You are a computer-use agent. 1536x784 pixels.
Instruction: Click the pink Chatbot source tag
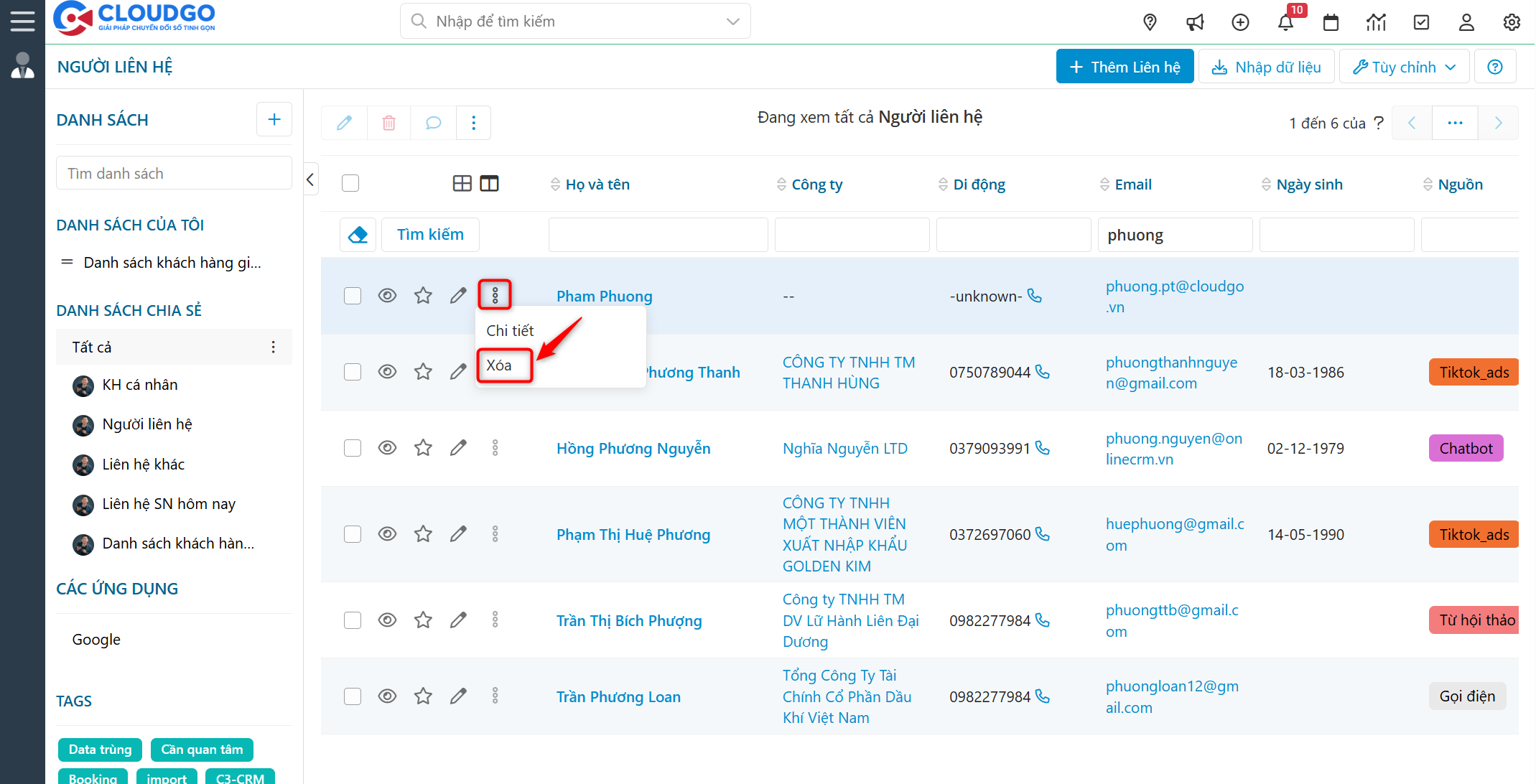tap(1466, 447)
